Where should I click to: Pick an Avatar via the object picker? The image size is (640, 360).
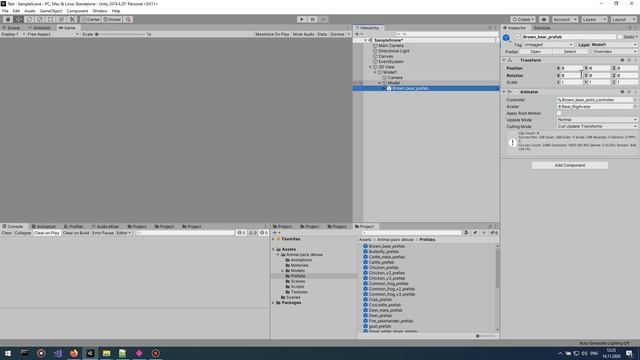[x=635, y=107]
